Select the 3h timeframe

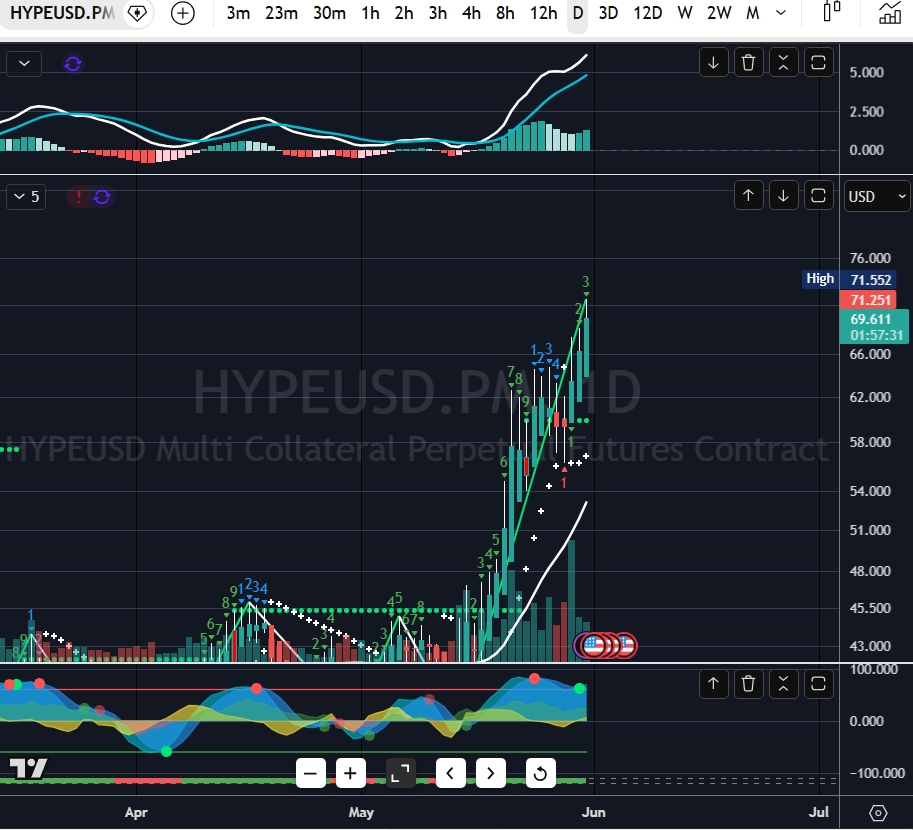click(437, 13)
